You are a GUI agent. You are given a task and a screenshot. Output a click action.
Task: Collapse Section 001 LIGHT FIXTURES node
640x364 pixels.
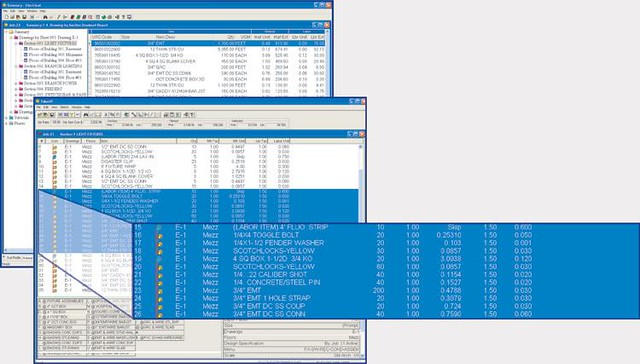(16, 43)
